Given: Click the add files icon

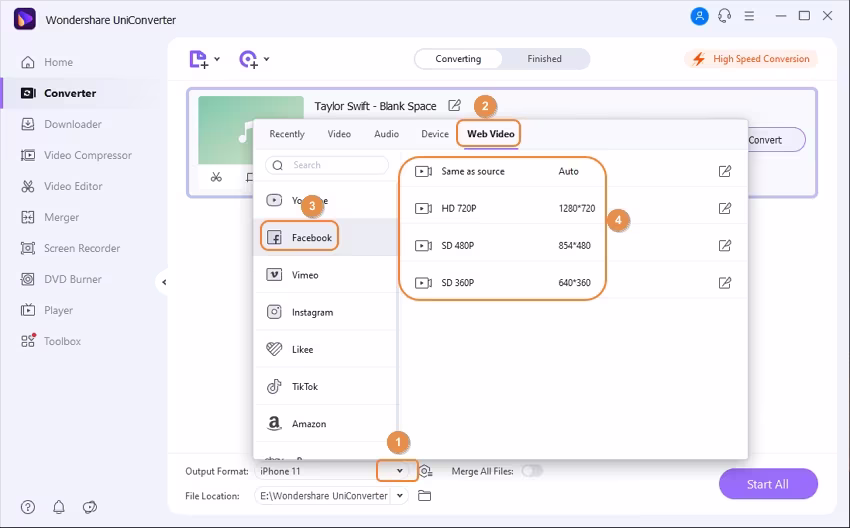Looking at the screenshot, I should [198, 59].
